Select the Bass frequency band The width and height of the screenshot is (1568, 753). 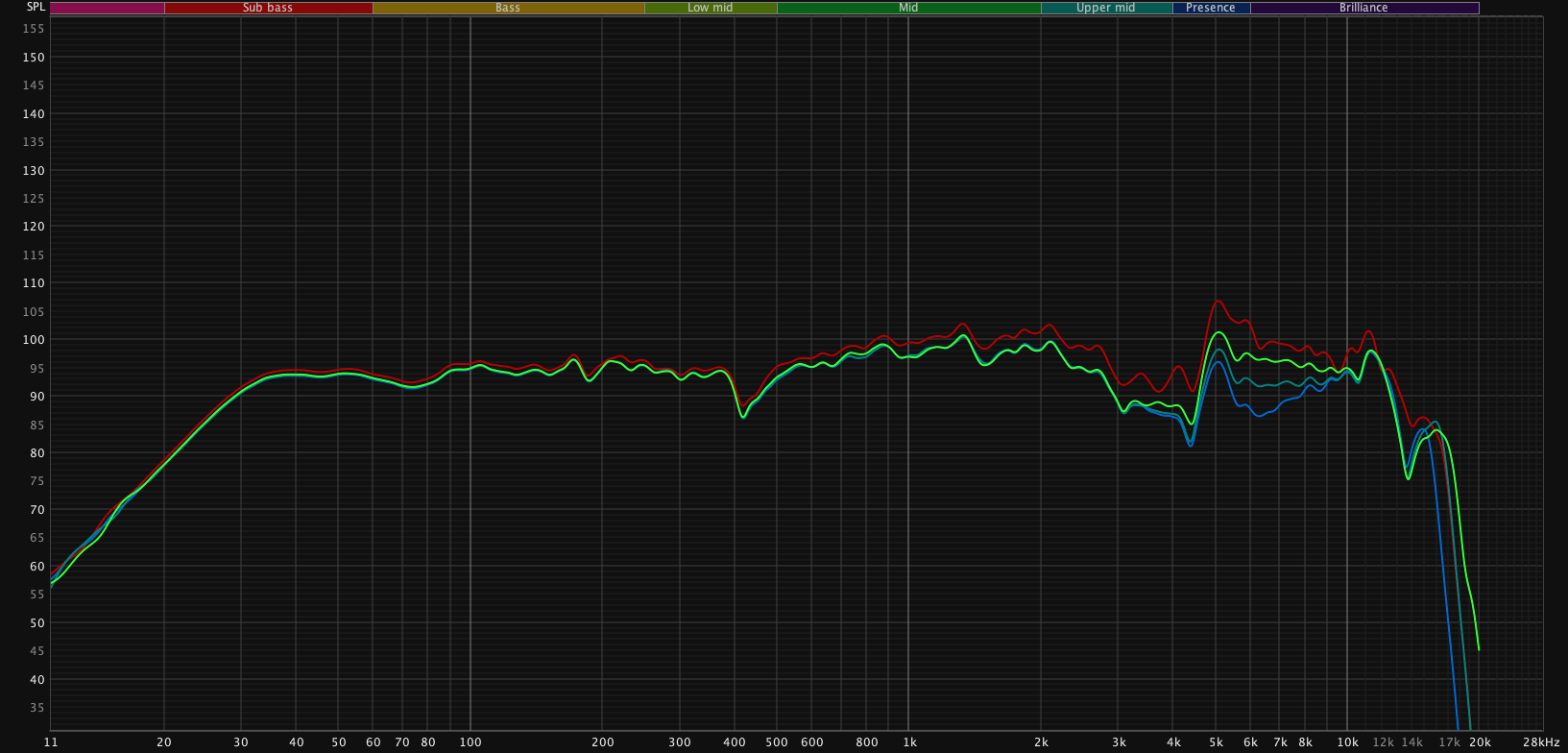coord(508,8)
